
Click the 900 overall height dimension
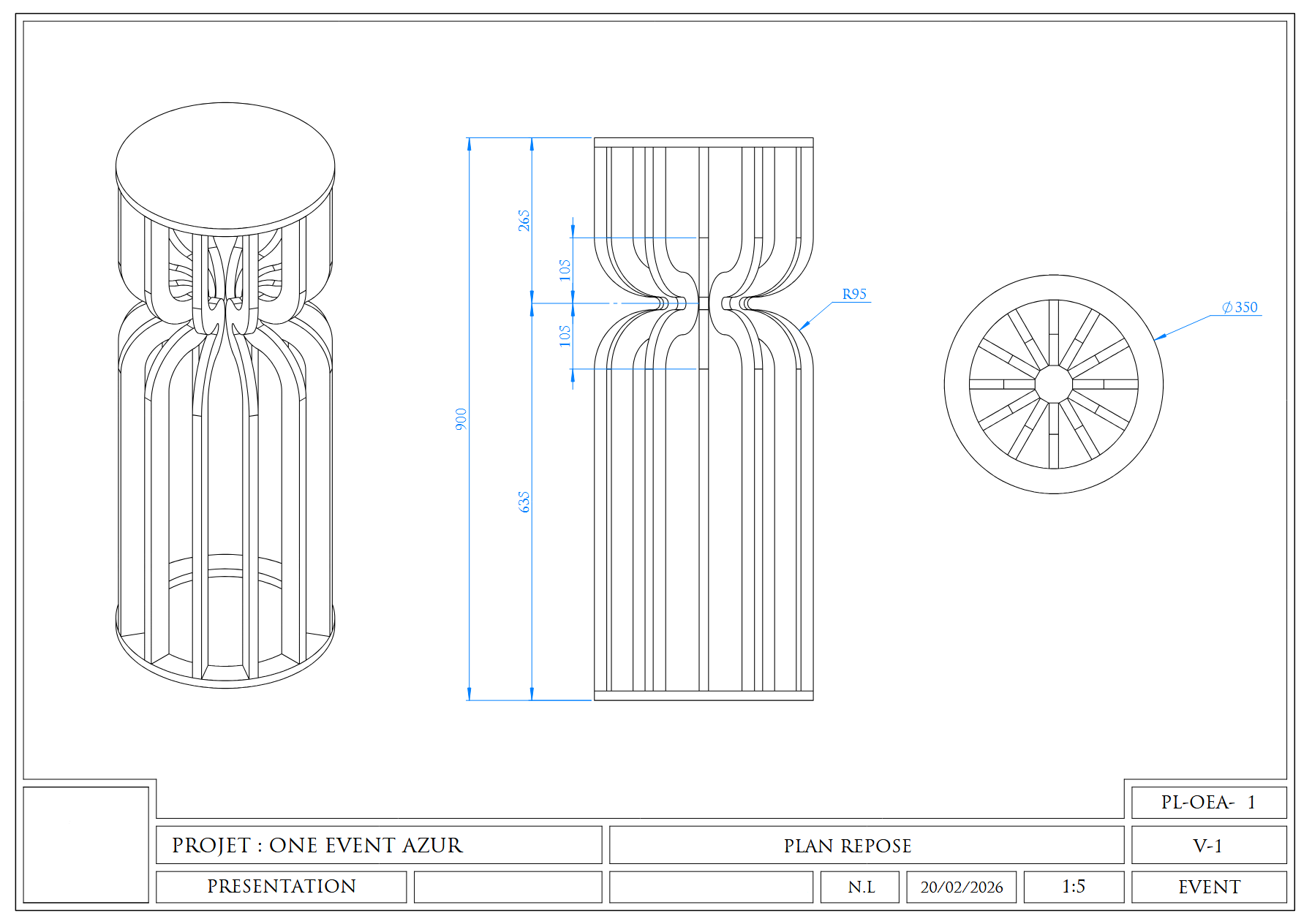point(461,419)
